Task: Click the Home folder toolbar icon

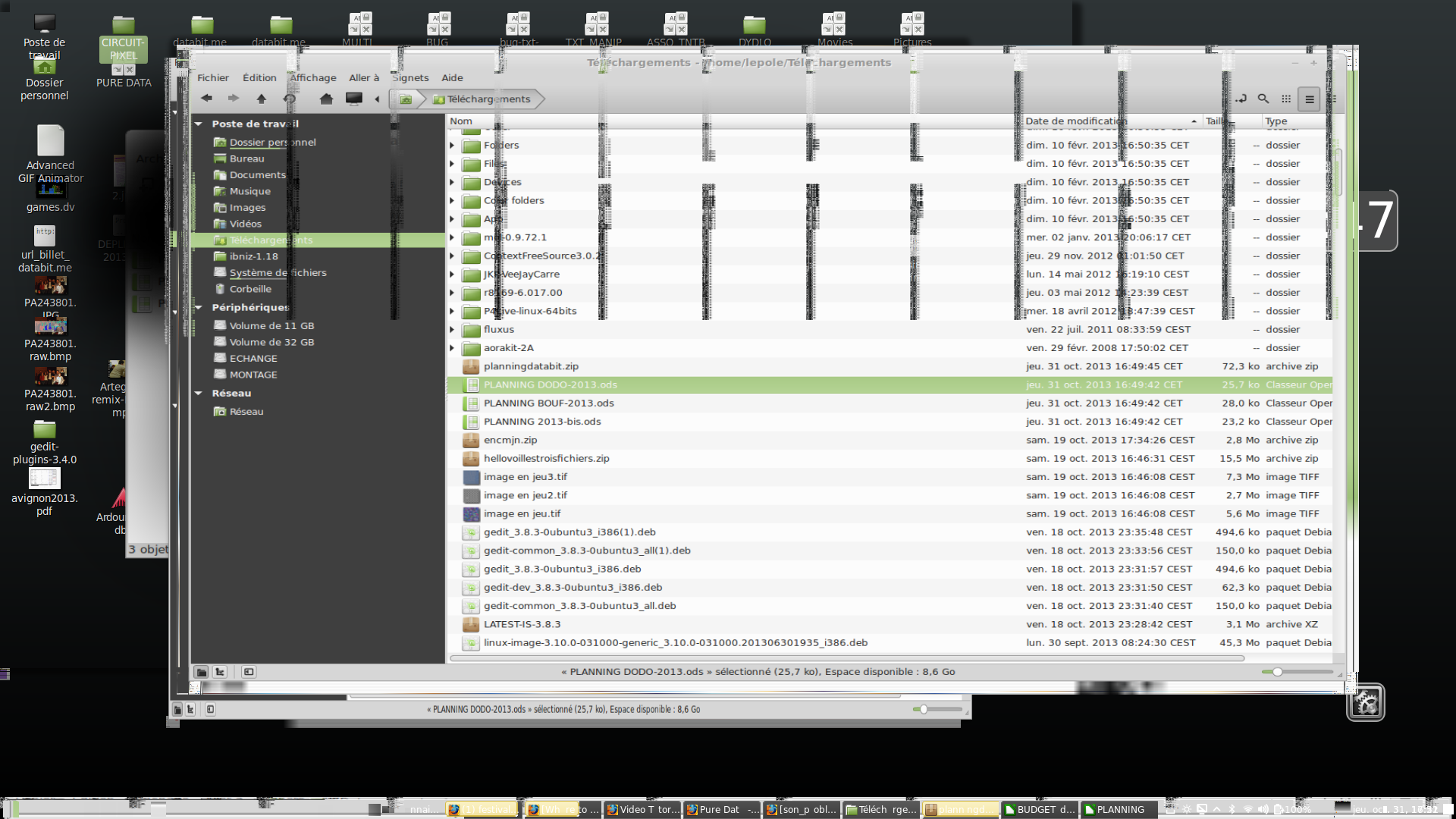Action: coord(326,99)
